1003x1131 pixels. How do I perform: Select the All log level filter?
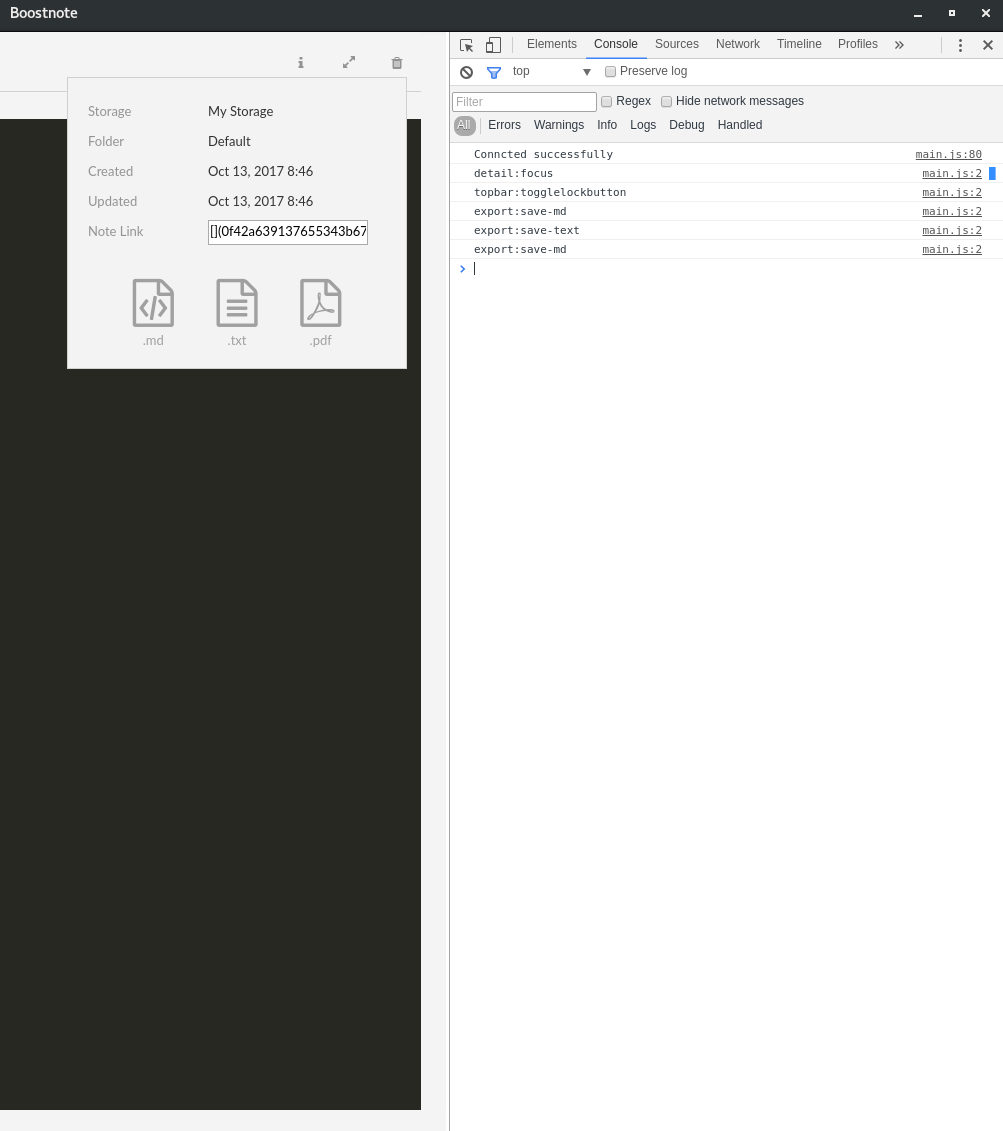pos(464,125)
